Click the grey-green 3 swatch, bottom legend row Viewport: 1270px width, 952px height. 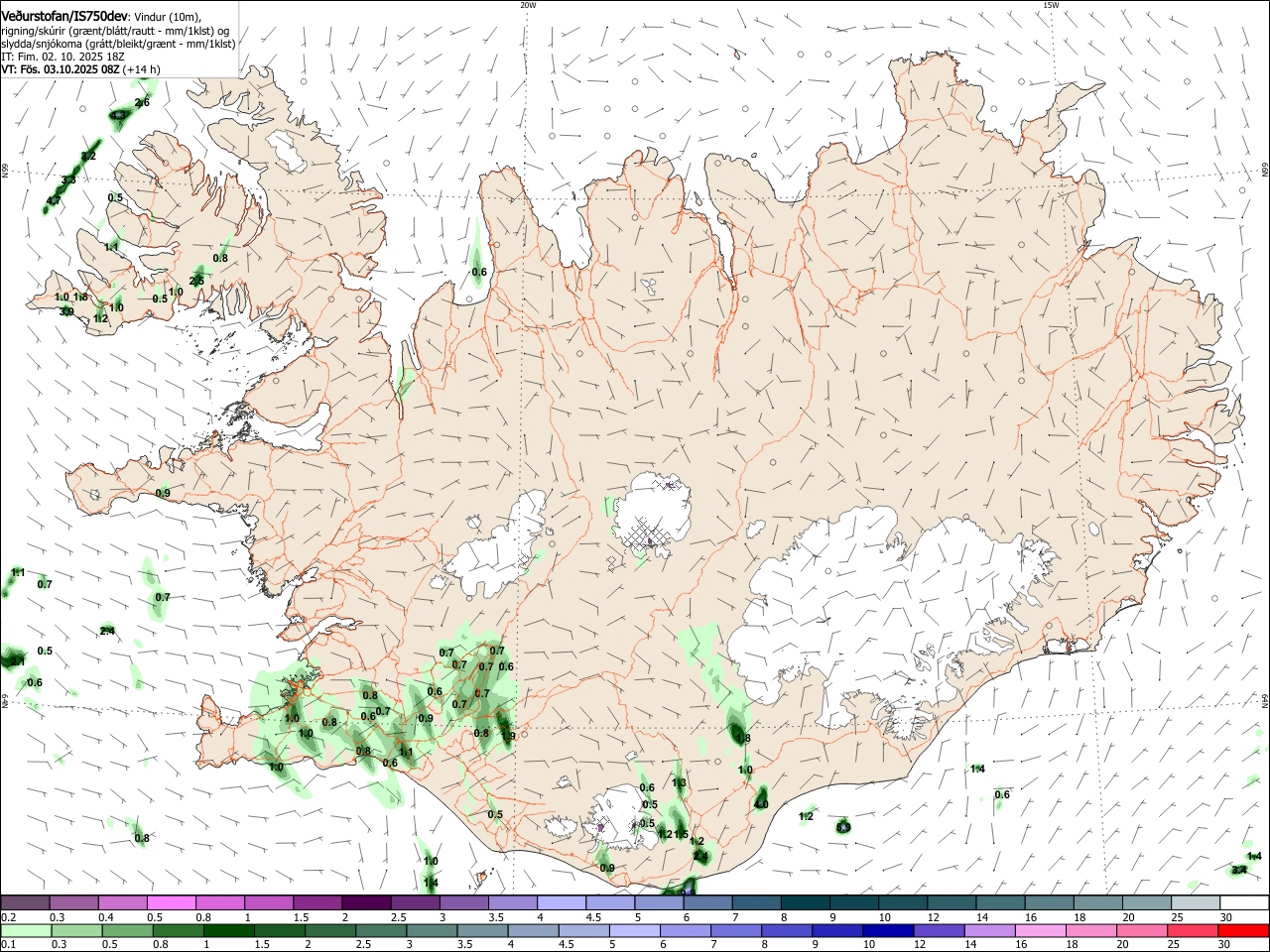[433, 931]
